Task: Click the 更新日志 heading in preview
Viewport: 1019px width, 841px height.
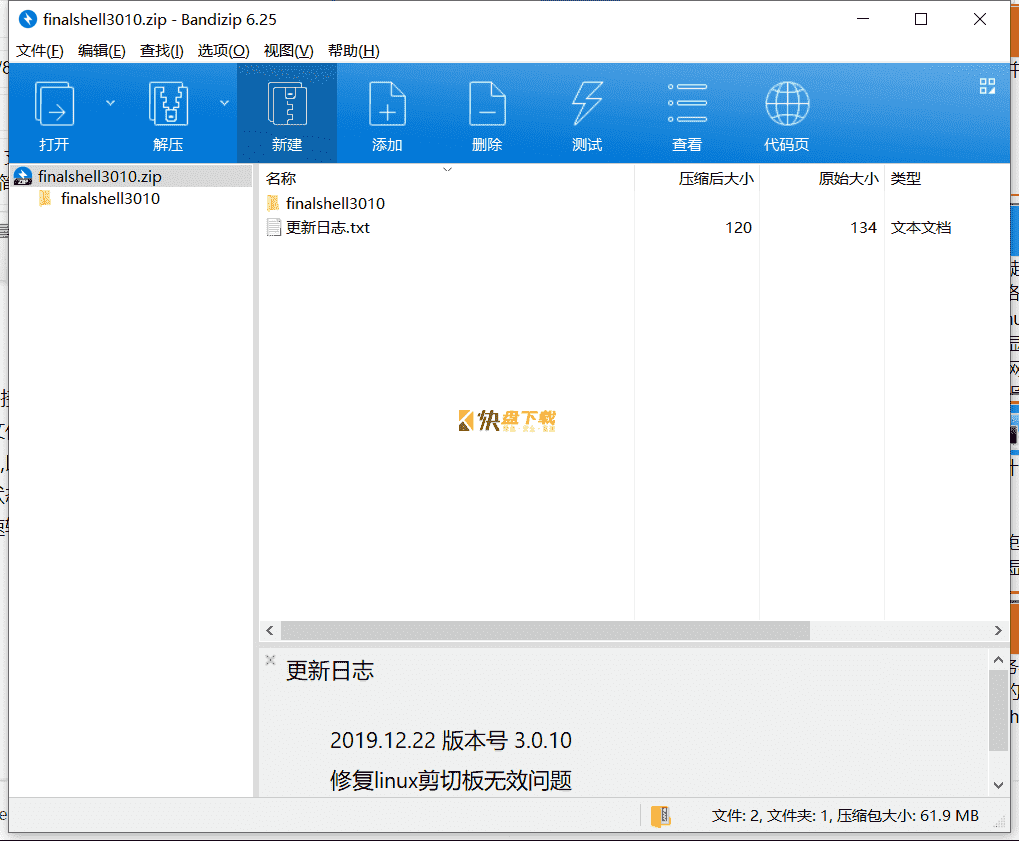Action: point(330,671)
